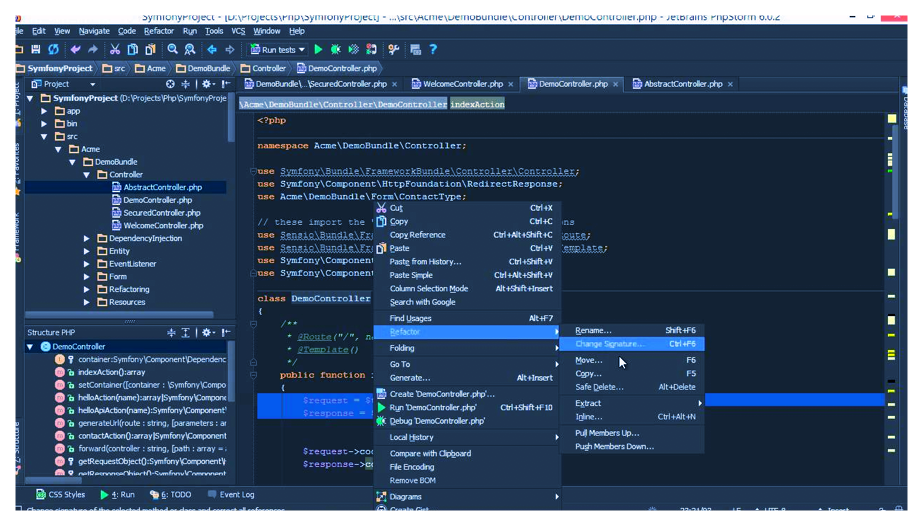
Task: Expand the bin folder
Action: coord(45,124)
